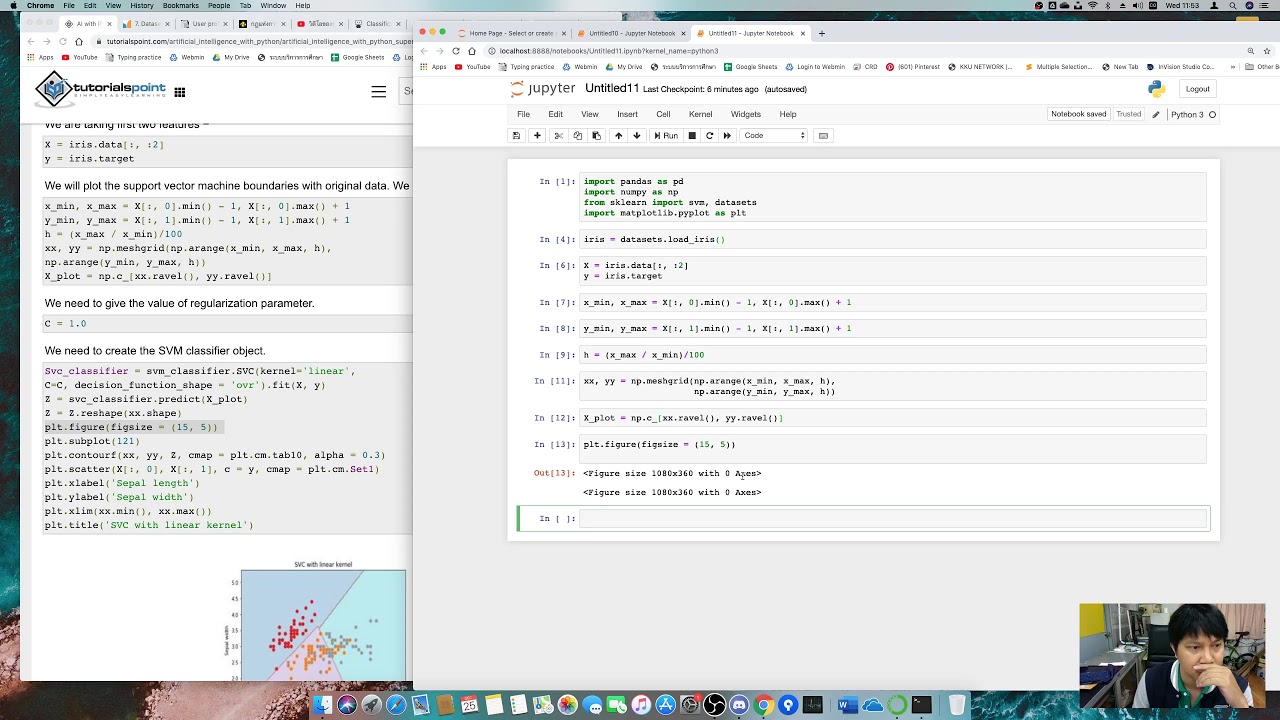The width and height of the screenshot is (1280, 720).
Task: Open the Jupyter File menu
Action: [523, 114]
